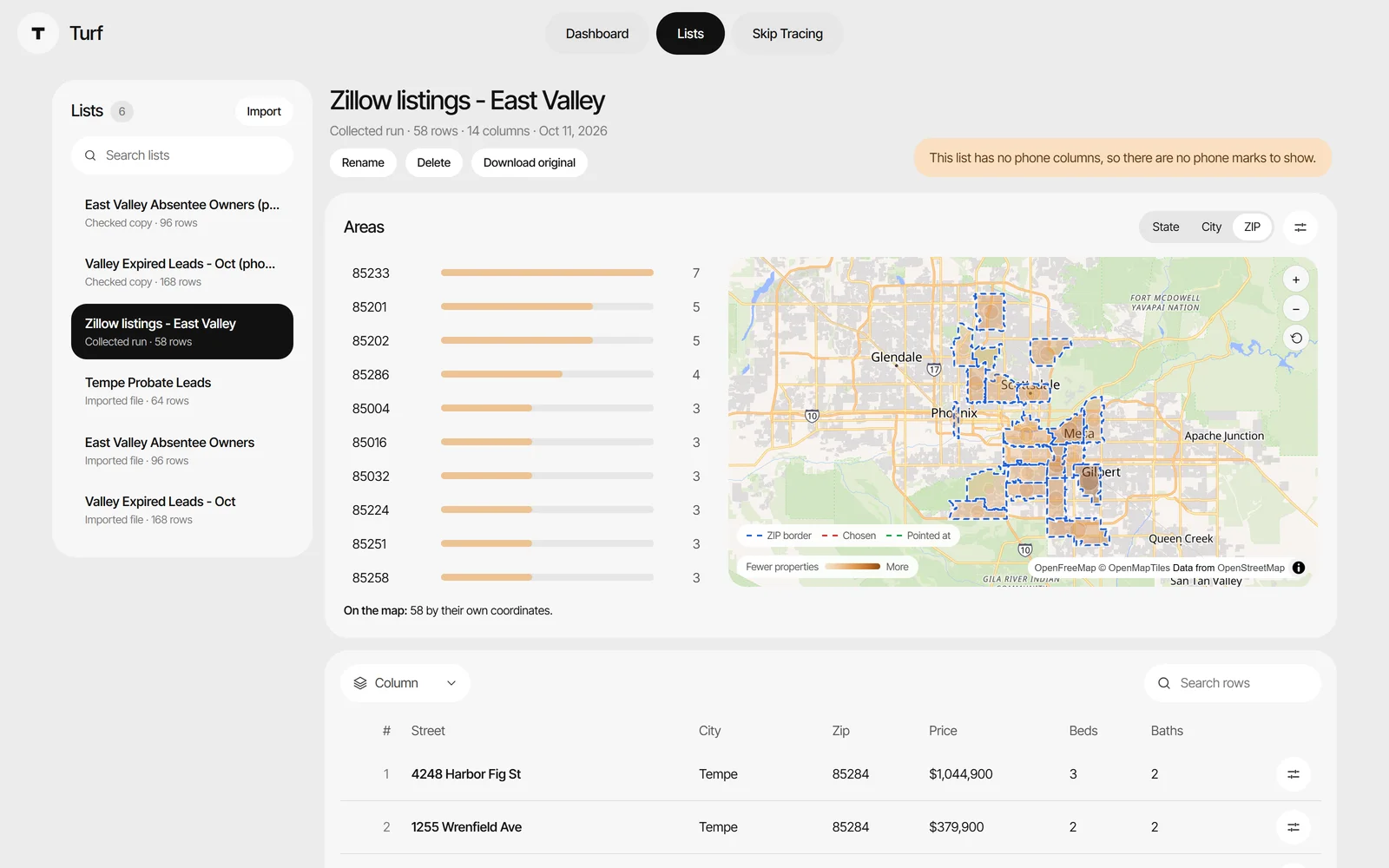Click the magnifier icon in Search rows

[x=1164, y=683]
